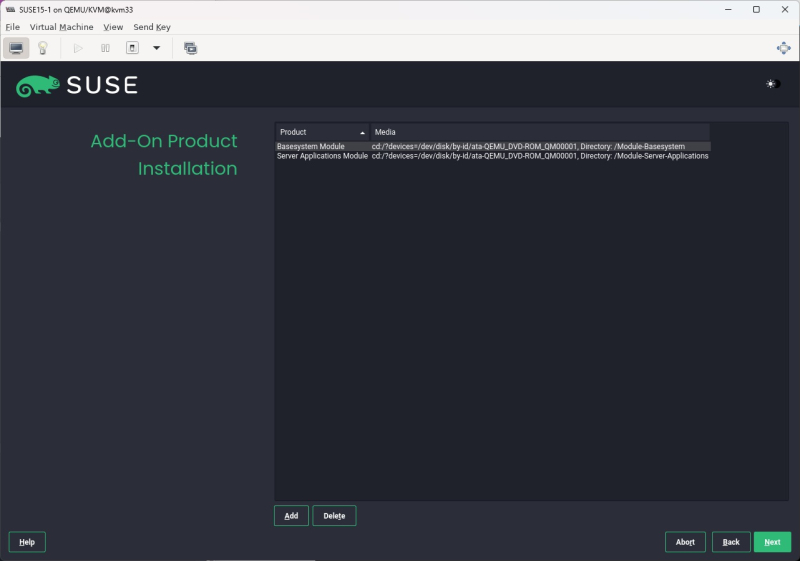Power on the virtual machine play icon

click(x=78, y=48)
